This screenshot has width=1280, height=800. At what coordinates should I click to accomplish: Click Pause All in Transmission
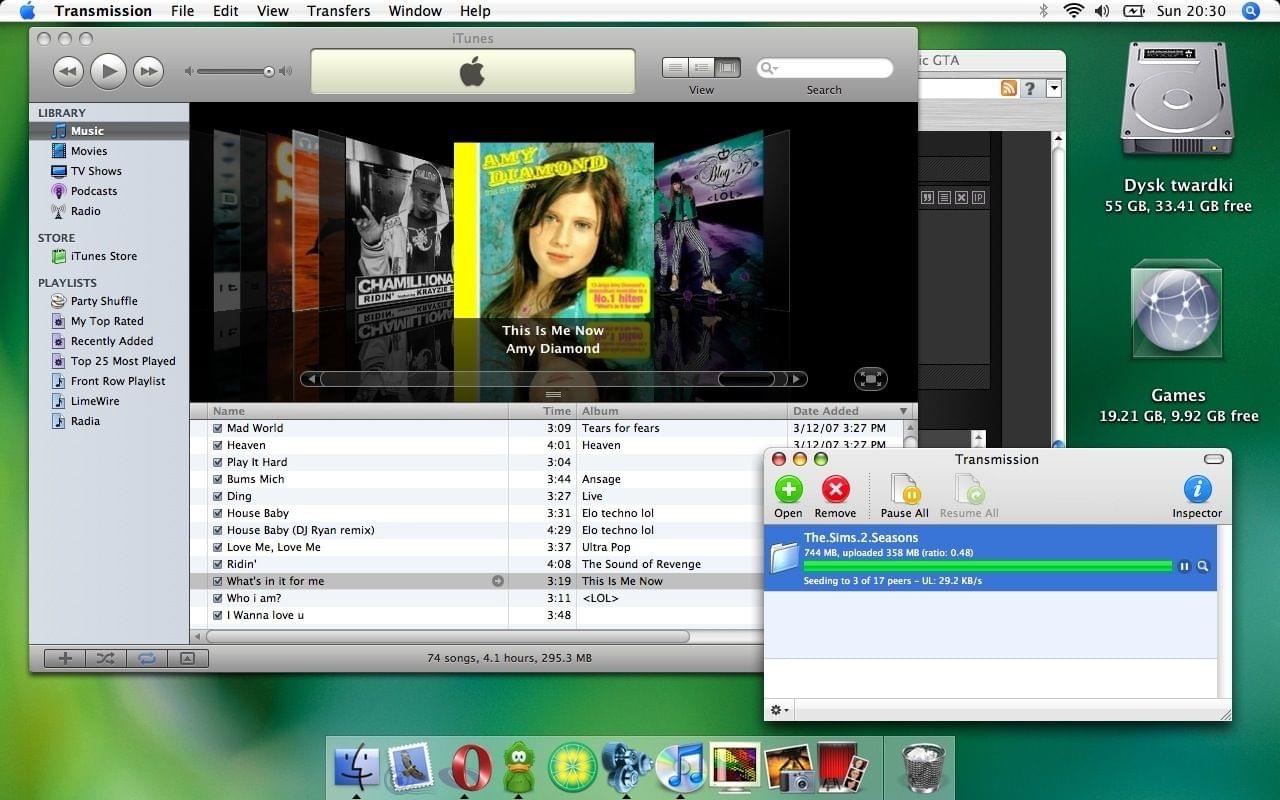pyautogui.click(x=904, y=496)
